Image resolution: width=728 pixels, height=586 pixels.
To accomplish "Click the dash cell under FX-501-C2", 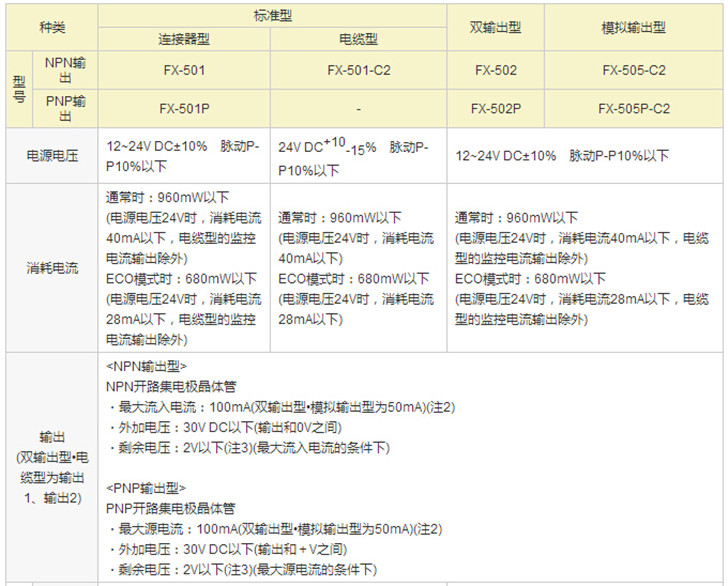I will [358, 109].
